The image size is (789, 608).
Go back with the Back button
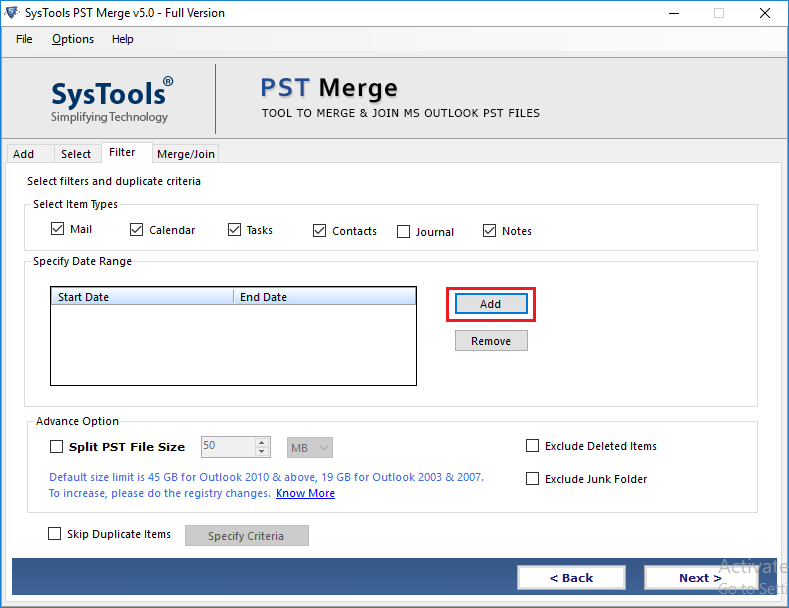point(572,578)
